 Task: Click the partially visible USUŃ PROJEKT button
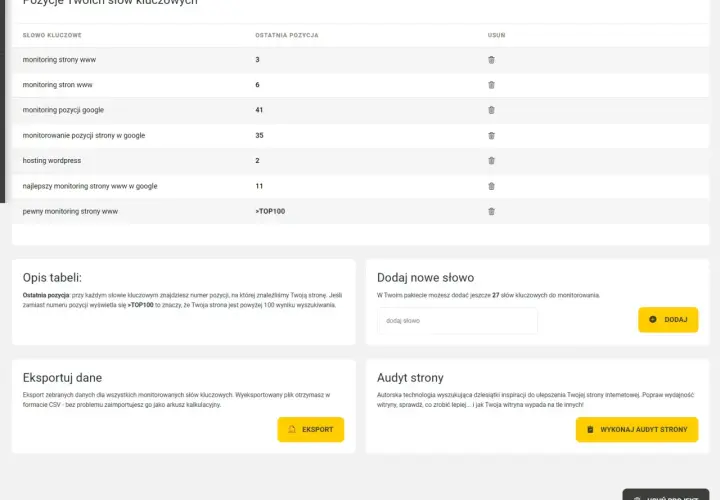(x=666, y=494)
